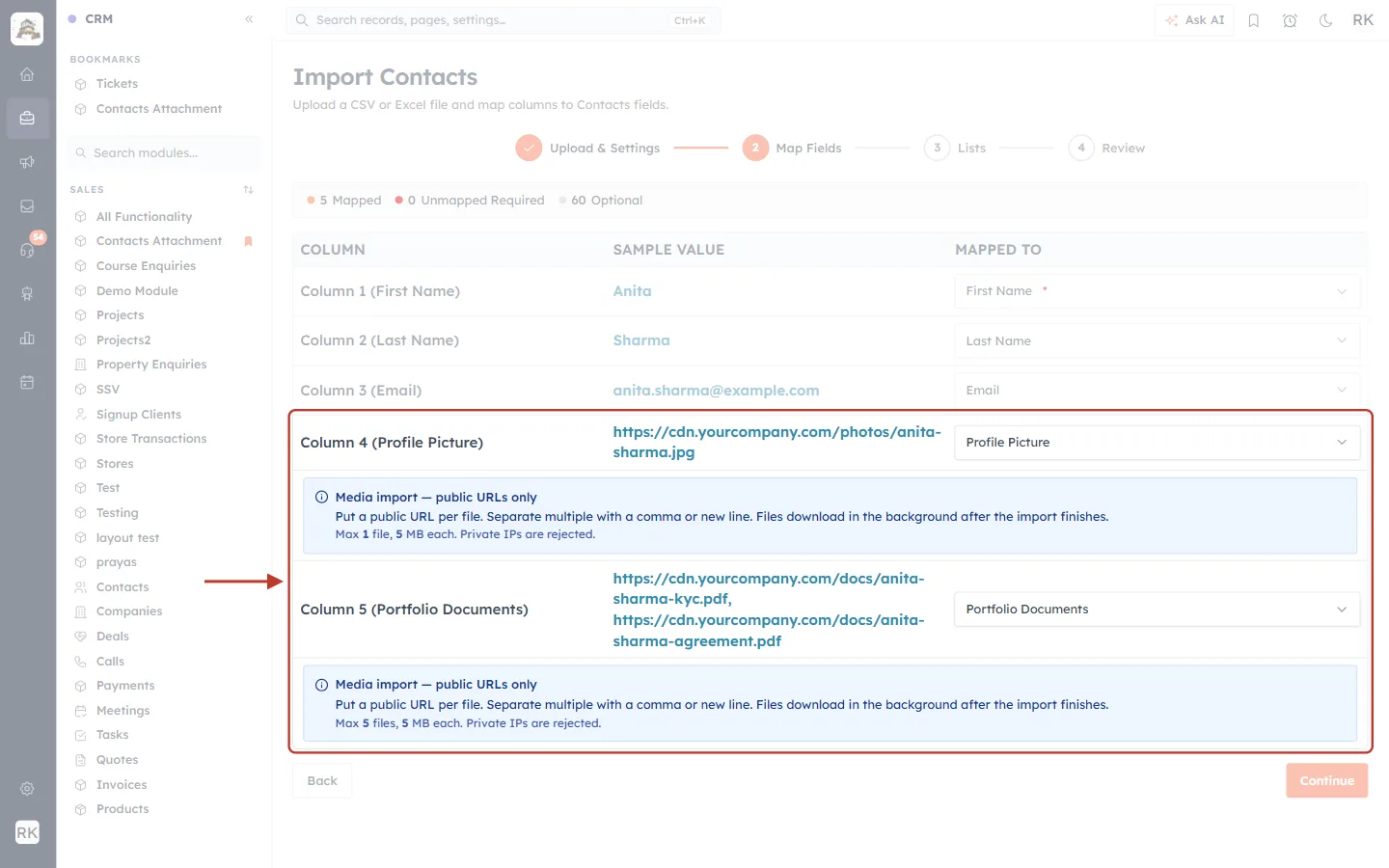Screen dimensions: 1389x868
Task: Open the home icon in left rail
Action: (x=27, y=74)
